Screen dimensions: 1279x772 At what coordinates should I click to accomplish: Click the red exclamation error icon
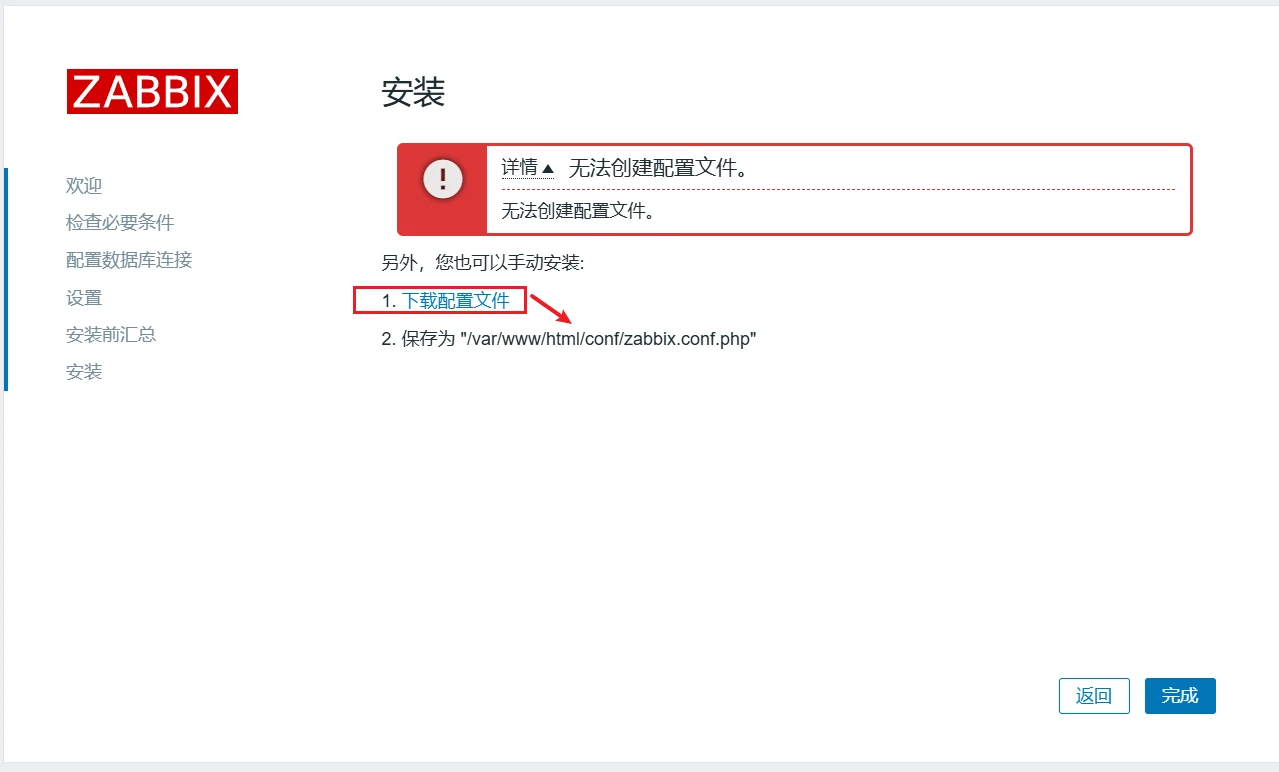[443, 180]
